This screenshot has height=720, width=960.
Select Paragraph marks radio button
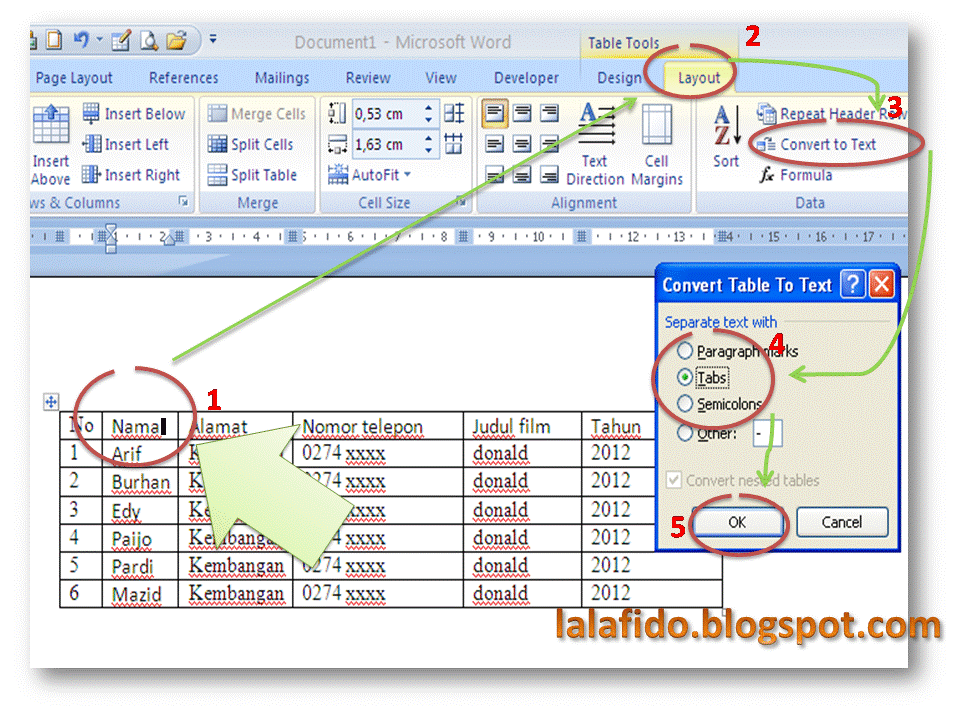(685, 351)
